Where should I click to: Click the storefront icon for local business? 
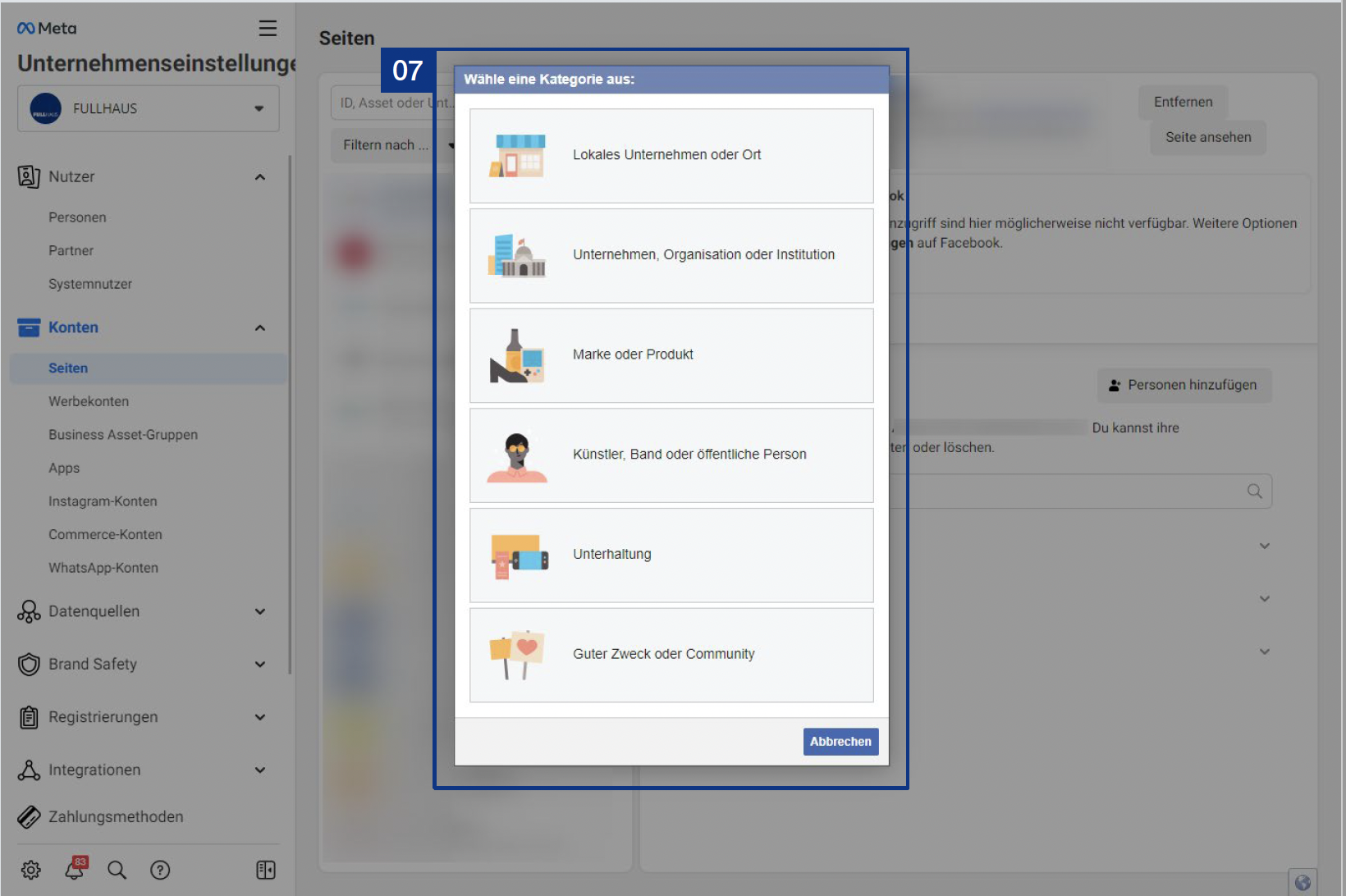(x=518, y=156)
